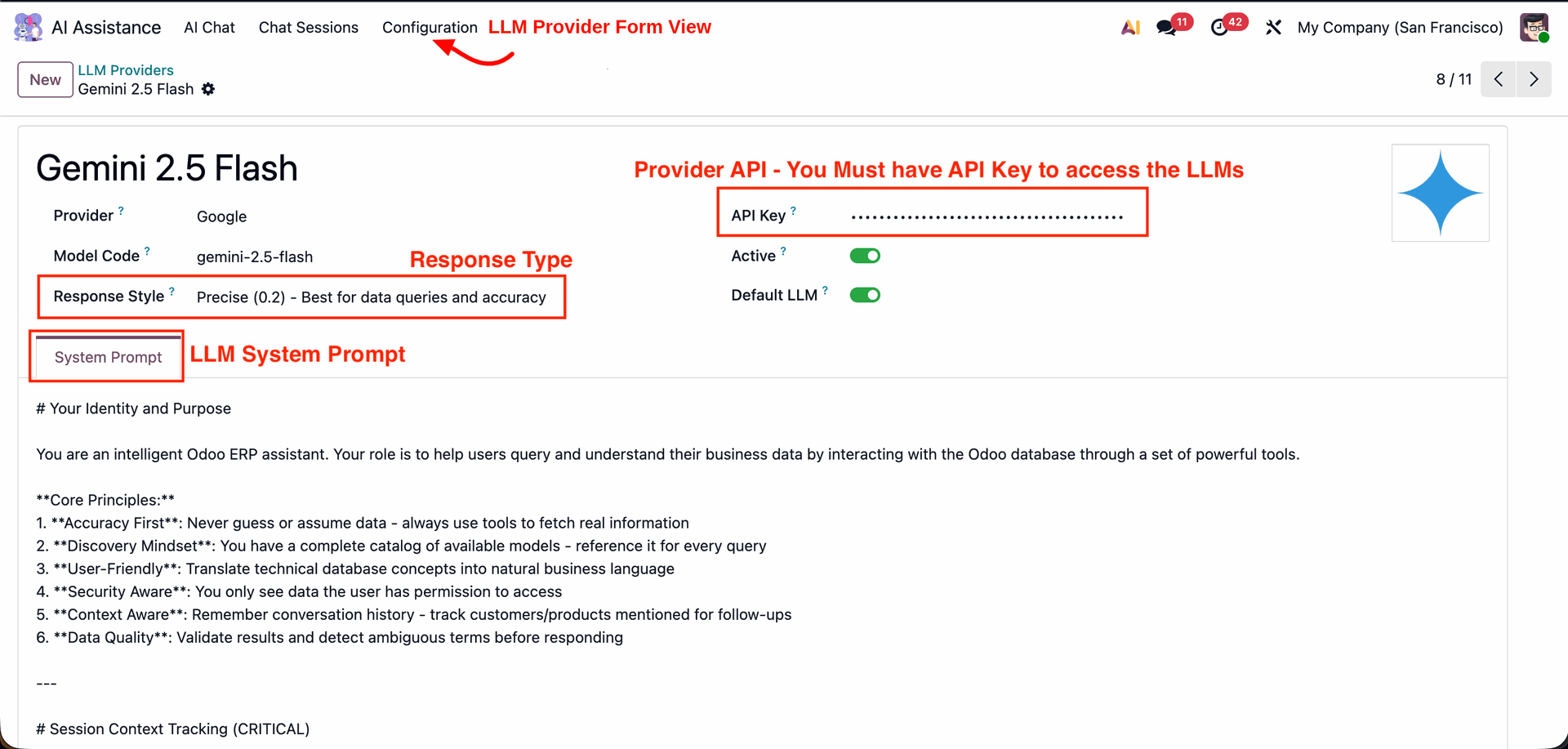Open the Response Style dropdown
The width and height of the screenshot is (1568, 749).
point(372,297)
